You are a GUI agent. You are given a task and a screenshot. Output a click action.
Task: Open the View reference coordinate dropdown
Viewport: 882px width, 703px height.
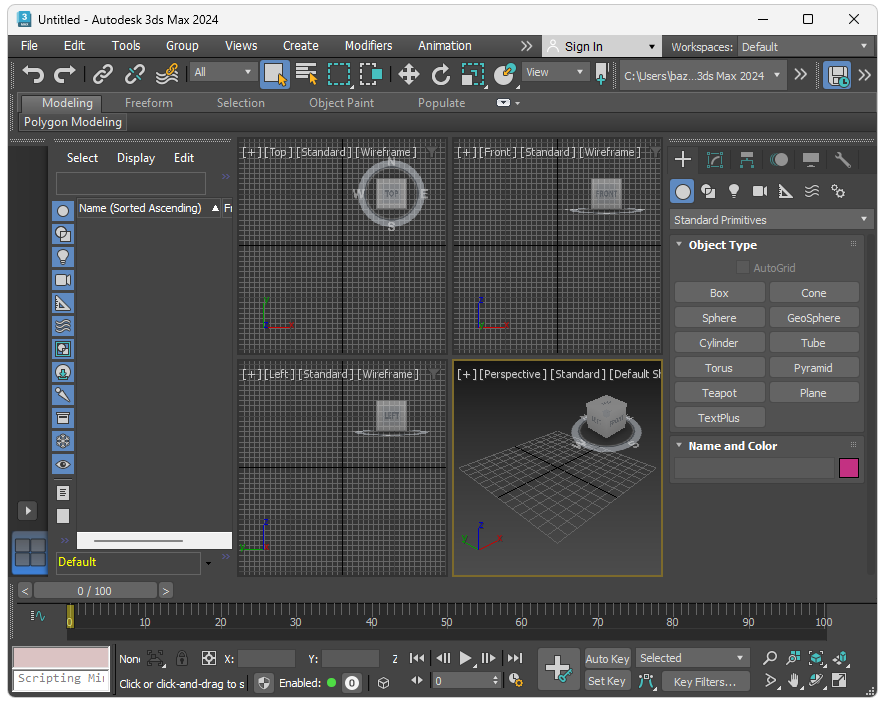coord(555,72)
